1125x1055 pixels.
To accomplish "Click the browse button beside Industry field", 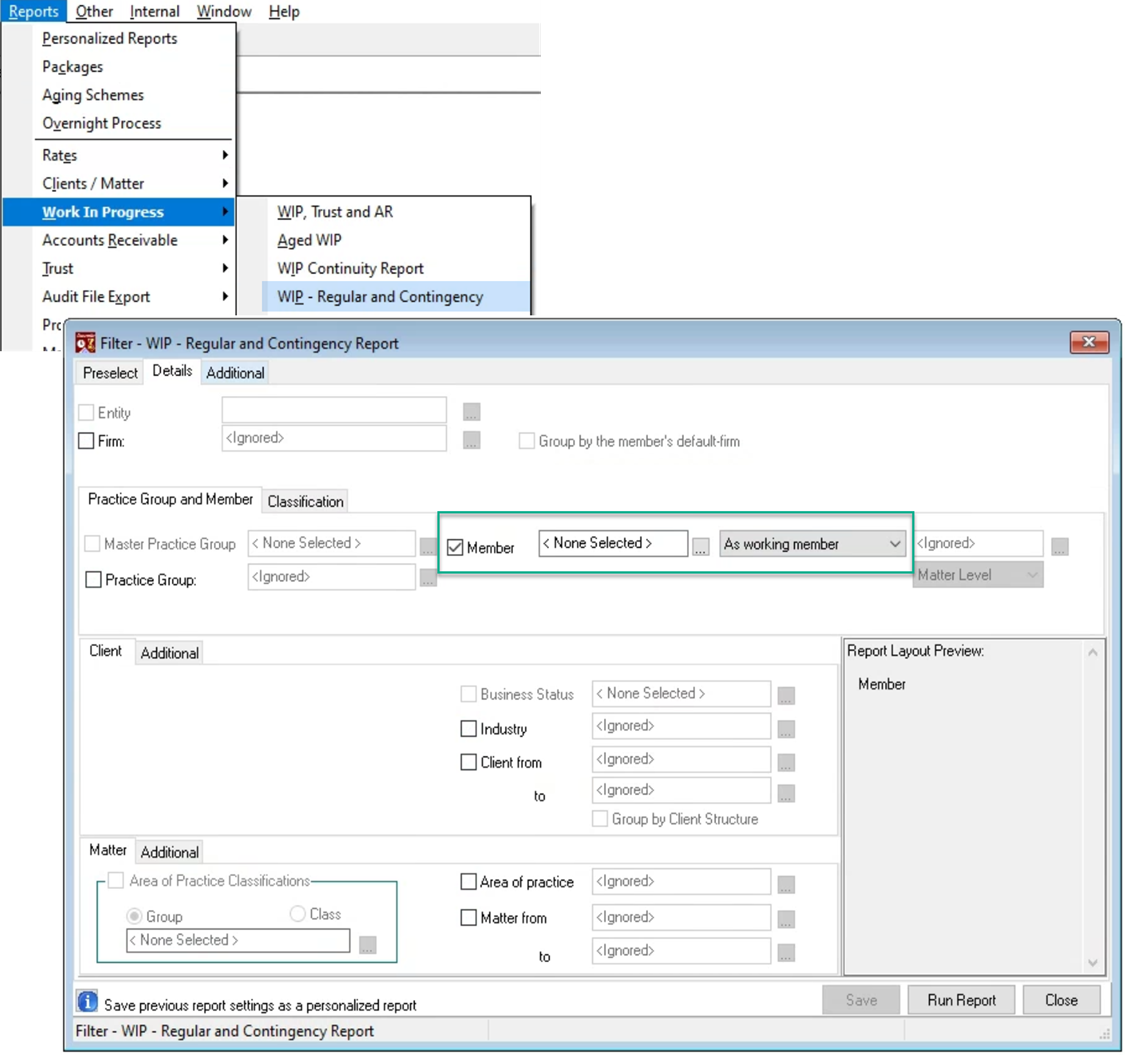I will pos(786,729).
